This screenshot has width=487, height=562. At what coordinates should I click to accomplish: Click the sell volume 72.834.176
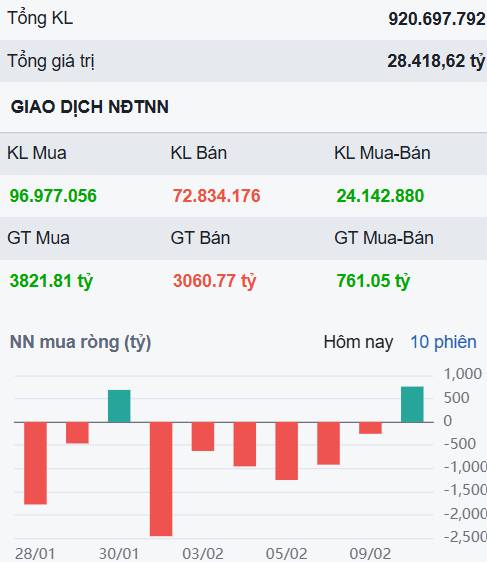216,196
